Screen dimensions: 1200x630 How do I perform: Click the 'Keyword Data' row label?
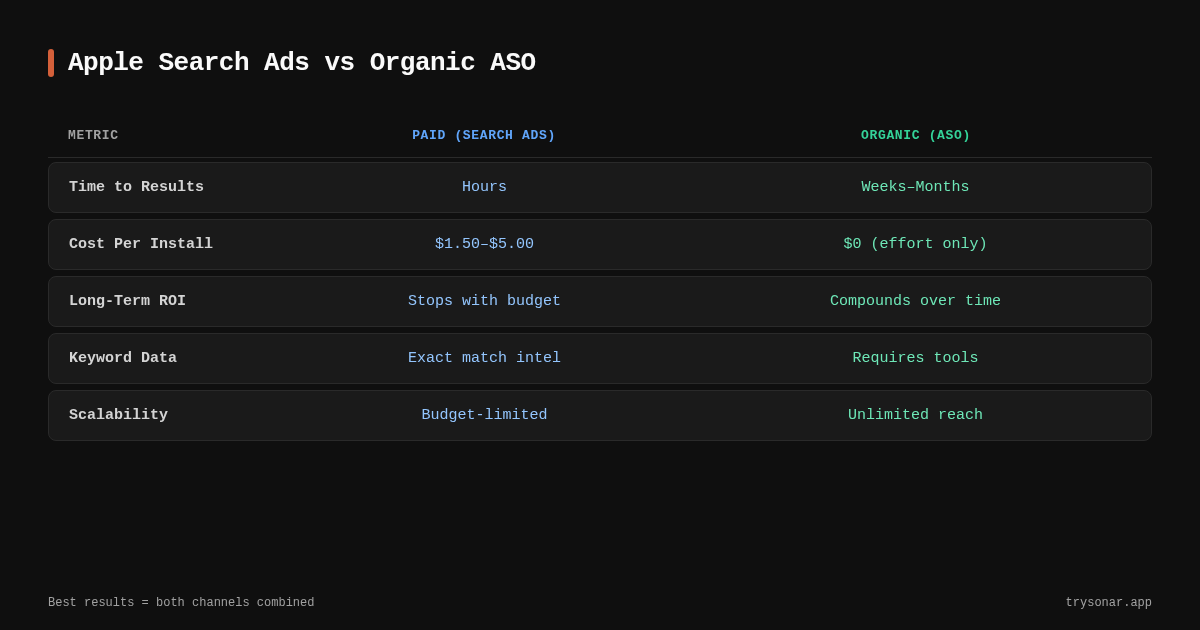(123, 358)
